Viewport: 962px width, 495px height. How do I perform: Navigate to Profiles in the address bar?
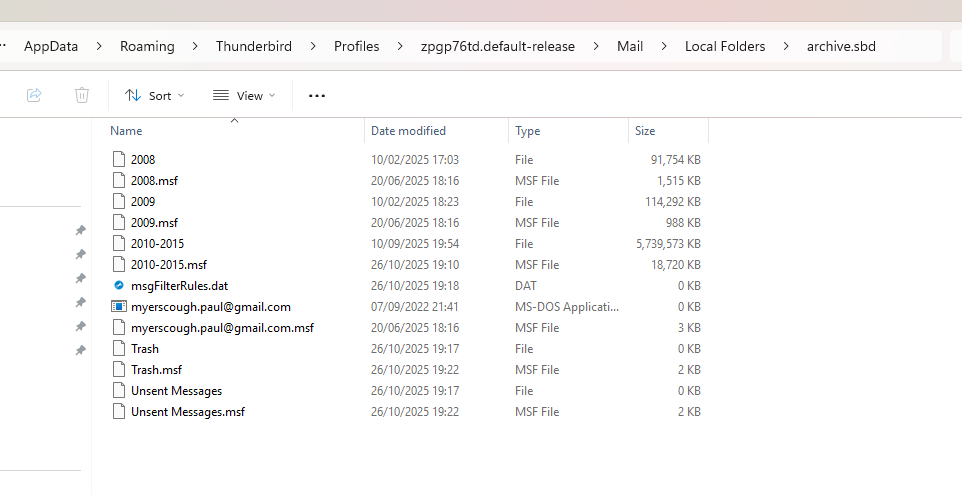356,46
